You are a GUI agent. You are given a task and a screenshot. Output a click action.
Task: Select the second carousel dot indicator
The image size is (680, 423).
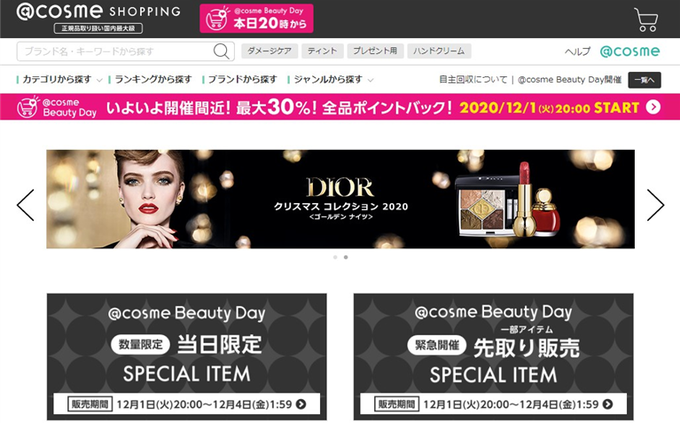[346, 257]
